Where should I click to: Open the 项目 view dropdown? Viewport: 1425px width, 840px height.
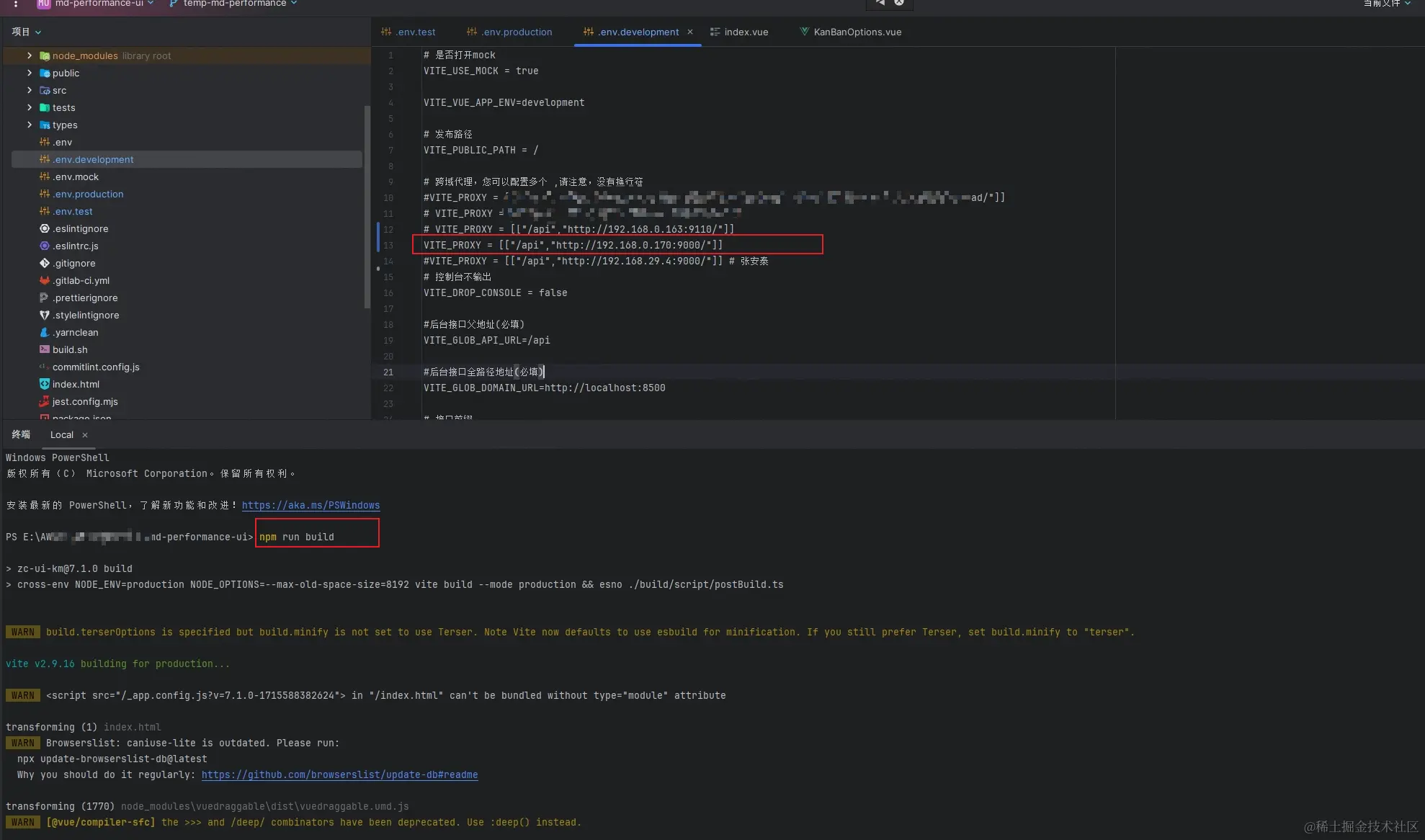(27, 32)
